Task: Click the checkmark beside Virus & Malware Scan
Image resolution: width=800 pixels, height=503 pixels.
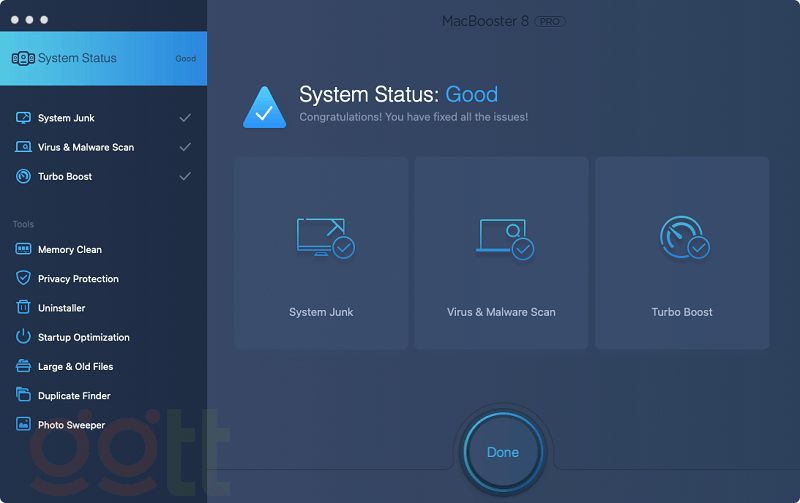Action: click(185, 147)
